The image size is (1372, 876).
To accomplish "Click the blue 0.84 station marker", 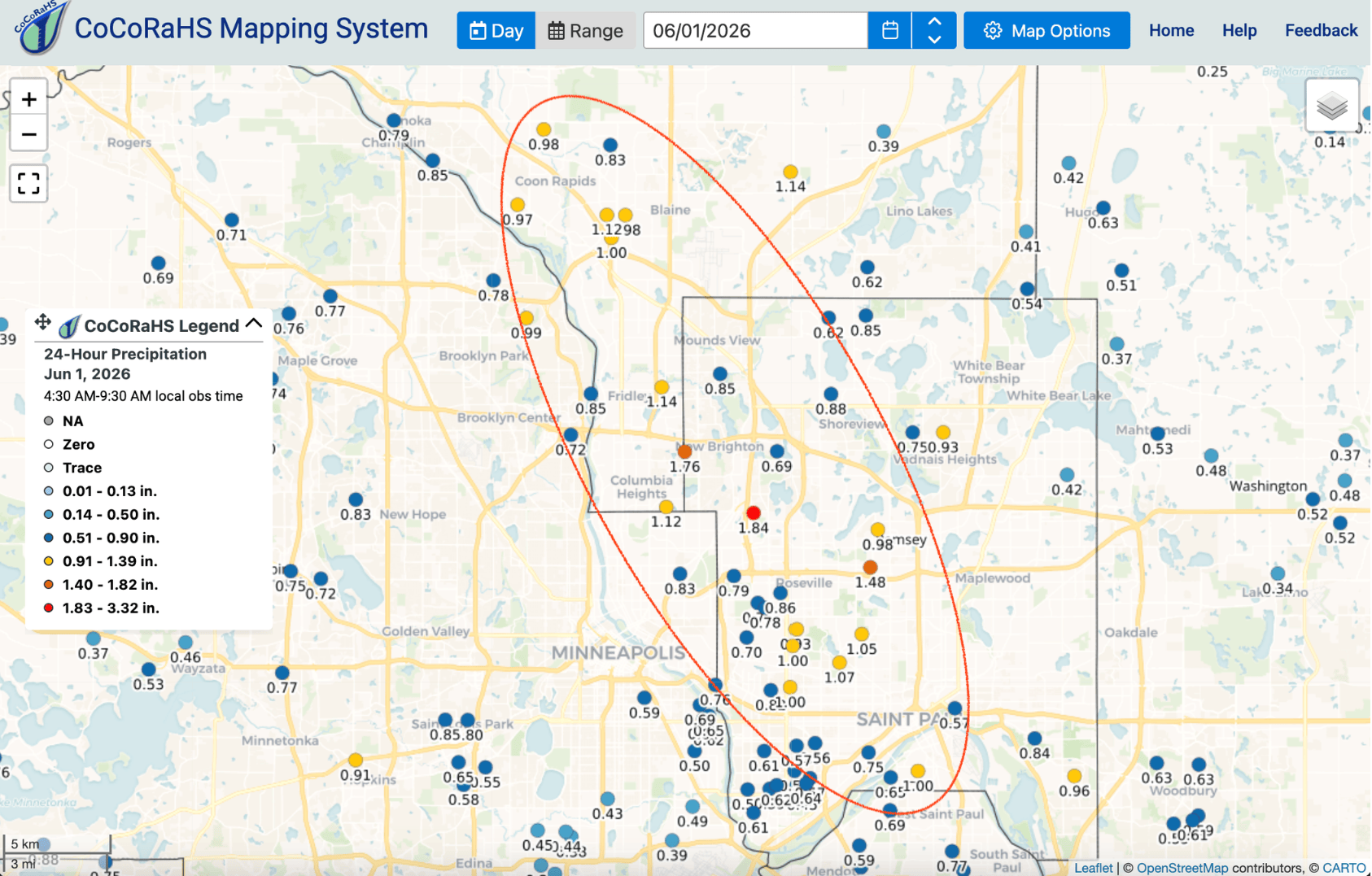I will tap(1034, 739).
